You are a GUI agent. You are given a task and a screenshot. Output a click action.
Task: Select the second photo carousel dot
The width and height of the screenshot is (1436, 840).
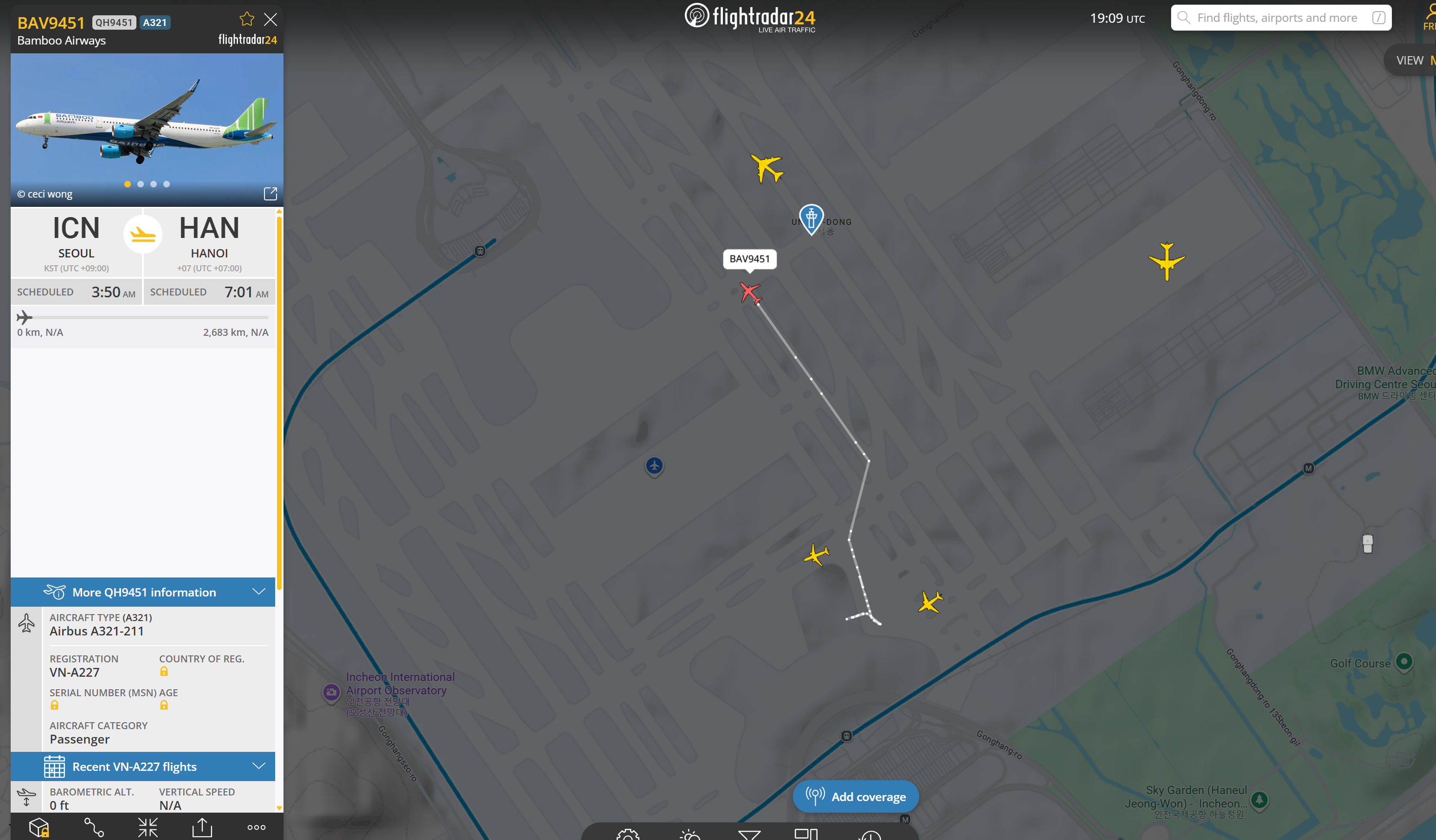[141, 184]
